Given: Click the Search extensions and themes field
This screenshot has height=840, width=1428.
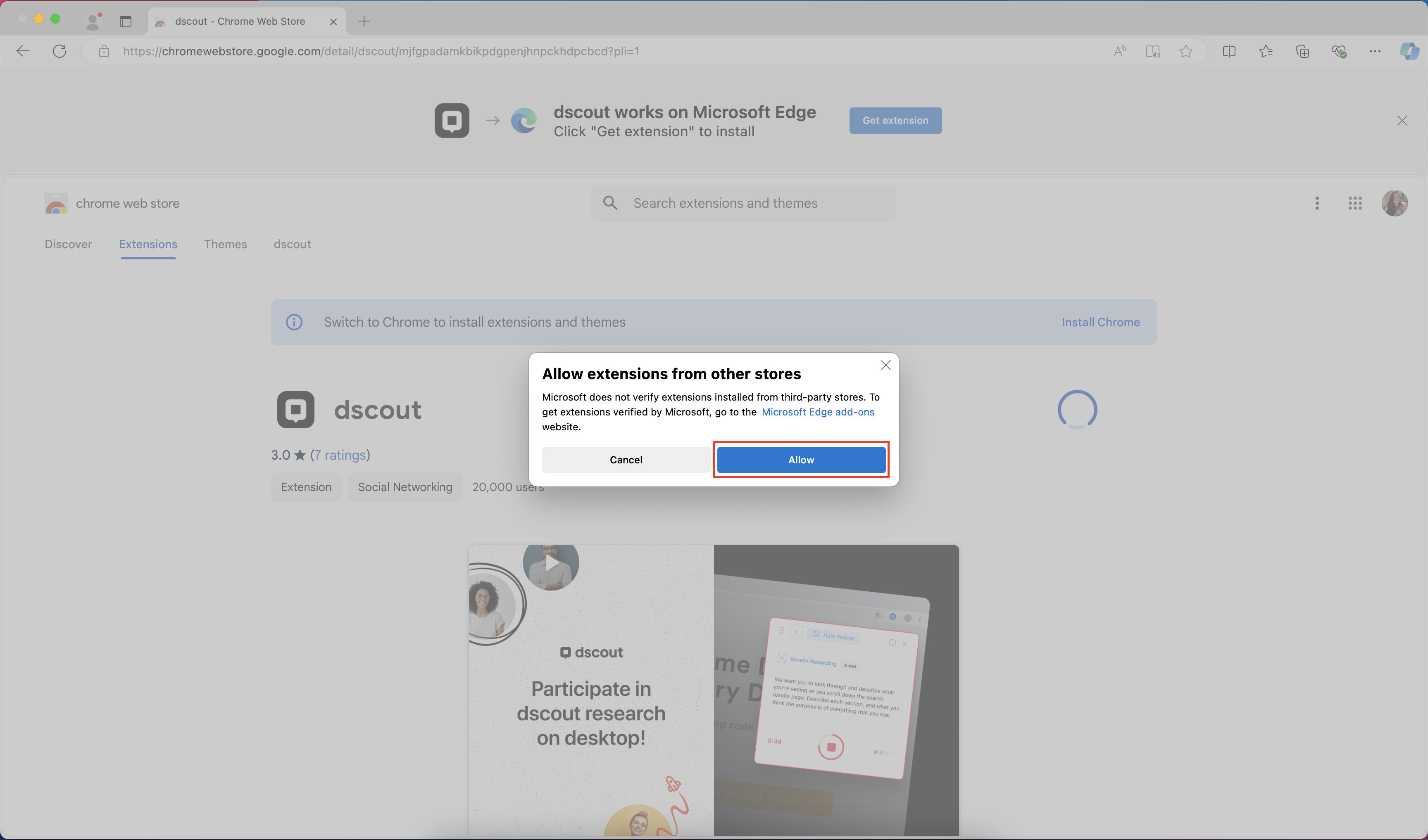Looking at the screenshot, I should (743, 203).
